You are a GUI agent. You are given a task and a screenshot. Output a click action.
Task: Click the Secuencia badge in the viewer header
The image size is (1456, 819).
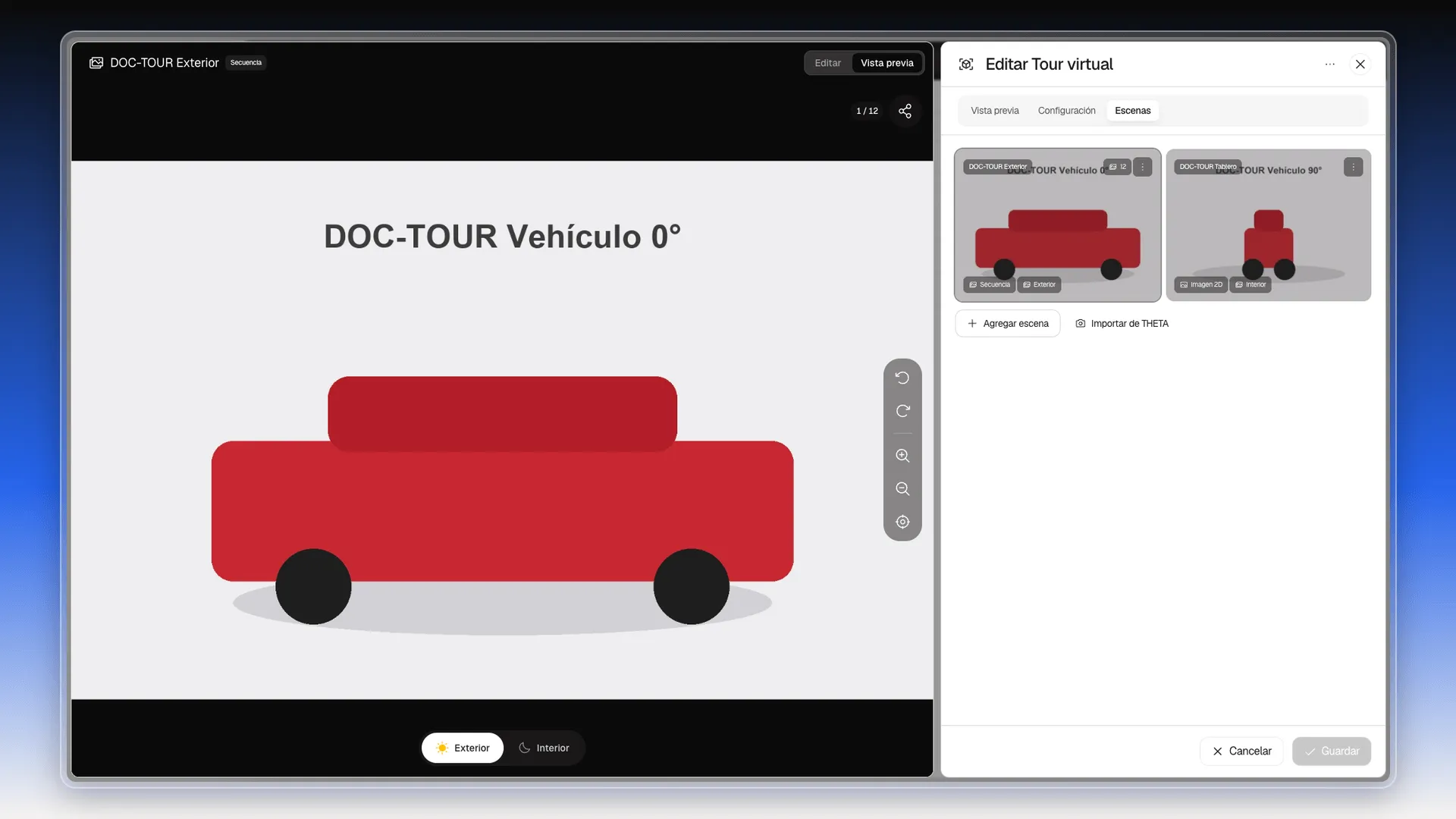click(246, 63)
